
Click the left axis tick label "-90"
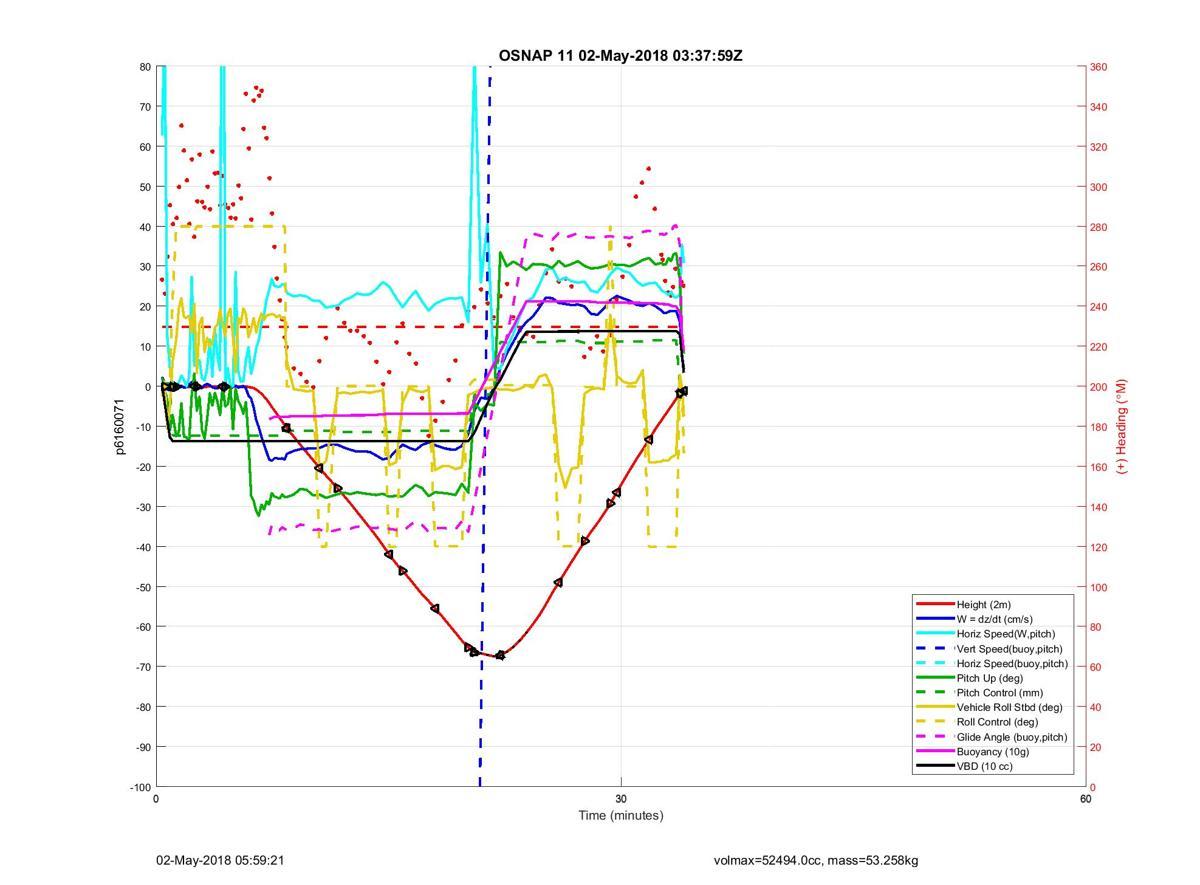tap(142, 747)
